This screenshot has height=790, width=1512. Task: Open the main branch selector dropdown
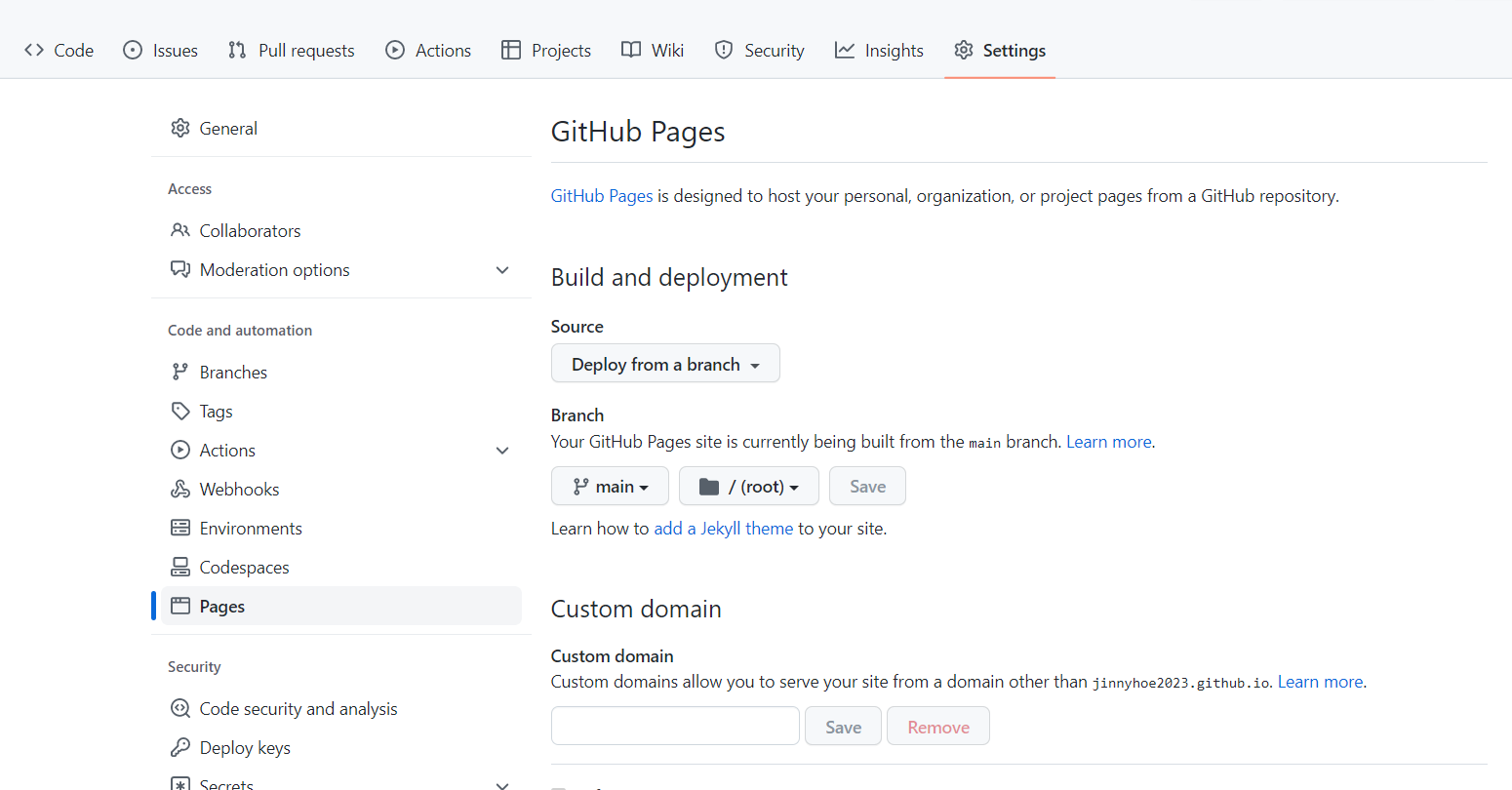(610, 486)
